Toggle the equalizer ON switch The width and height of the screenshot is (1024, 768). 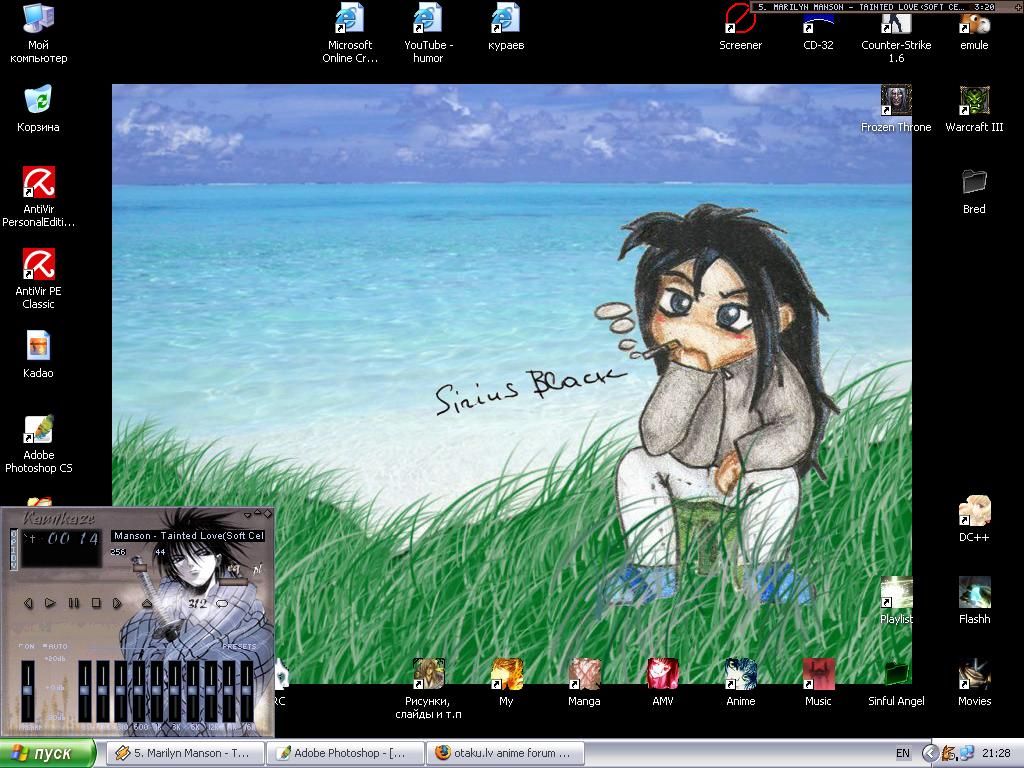pos(27,646)
